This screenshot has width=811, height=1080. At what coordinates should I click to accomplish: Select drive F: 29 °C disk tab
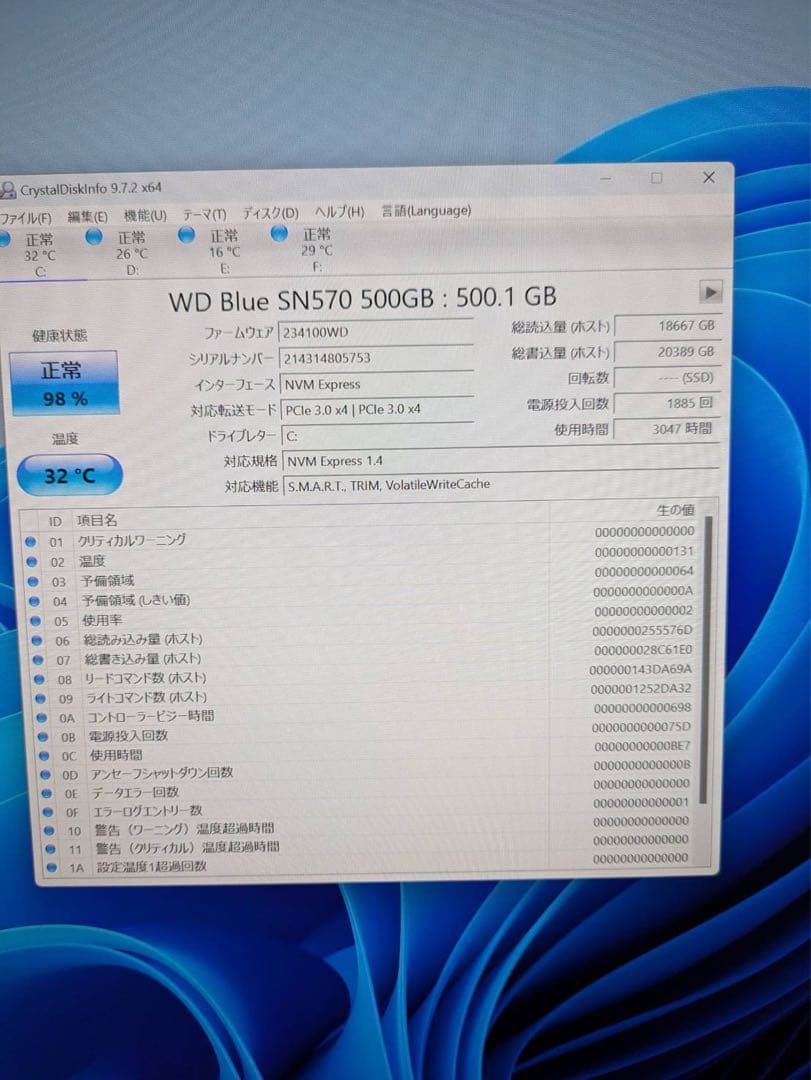pyautogui.click(x=307, y=249)
